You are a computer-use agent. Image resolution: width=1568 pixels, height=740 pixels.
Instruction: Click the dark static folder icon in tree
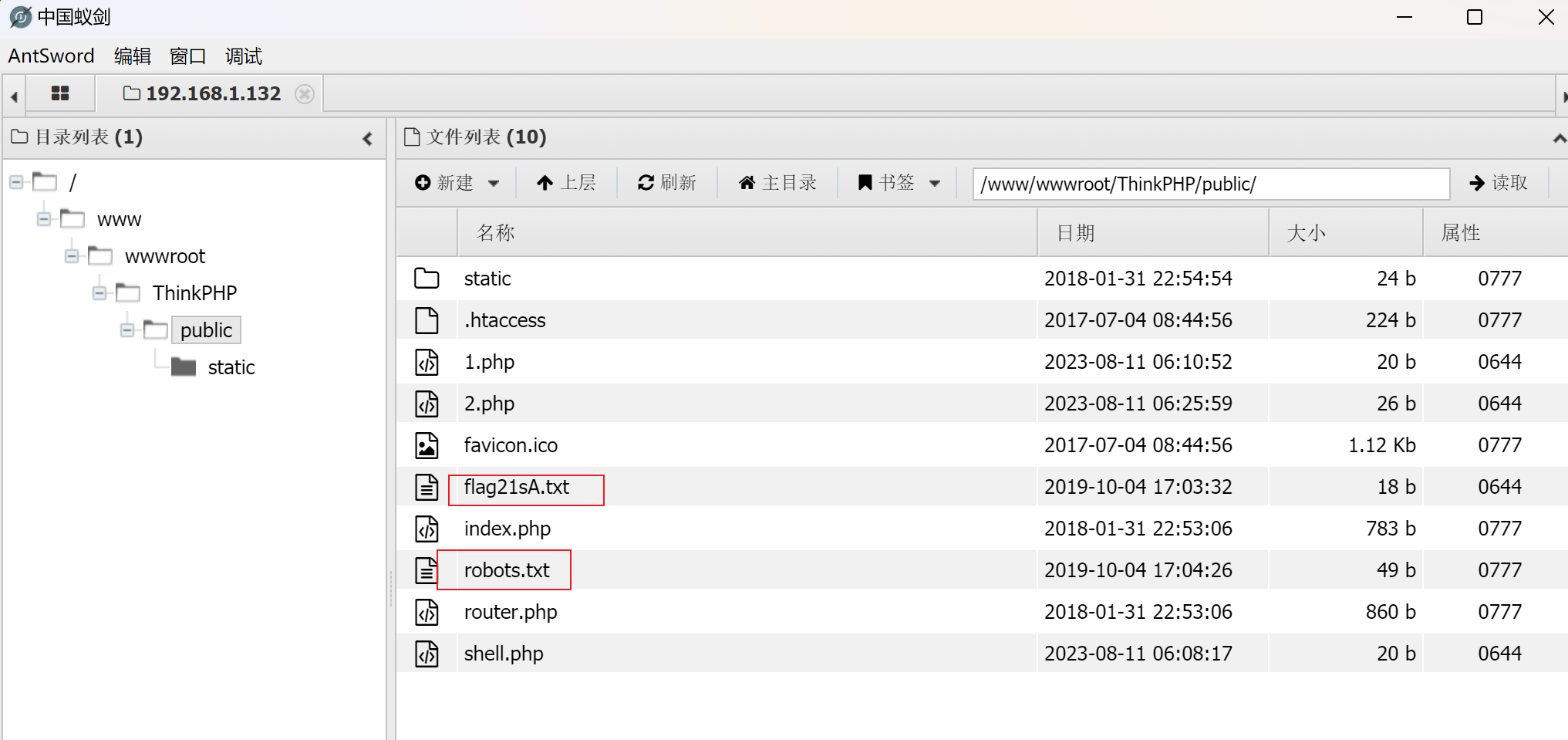184,367
